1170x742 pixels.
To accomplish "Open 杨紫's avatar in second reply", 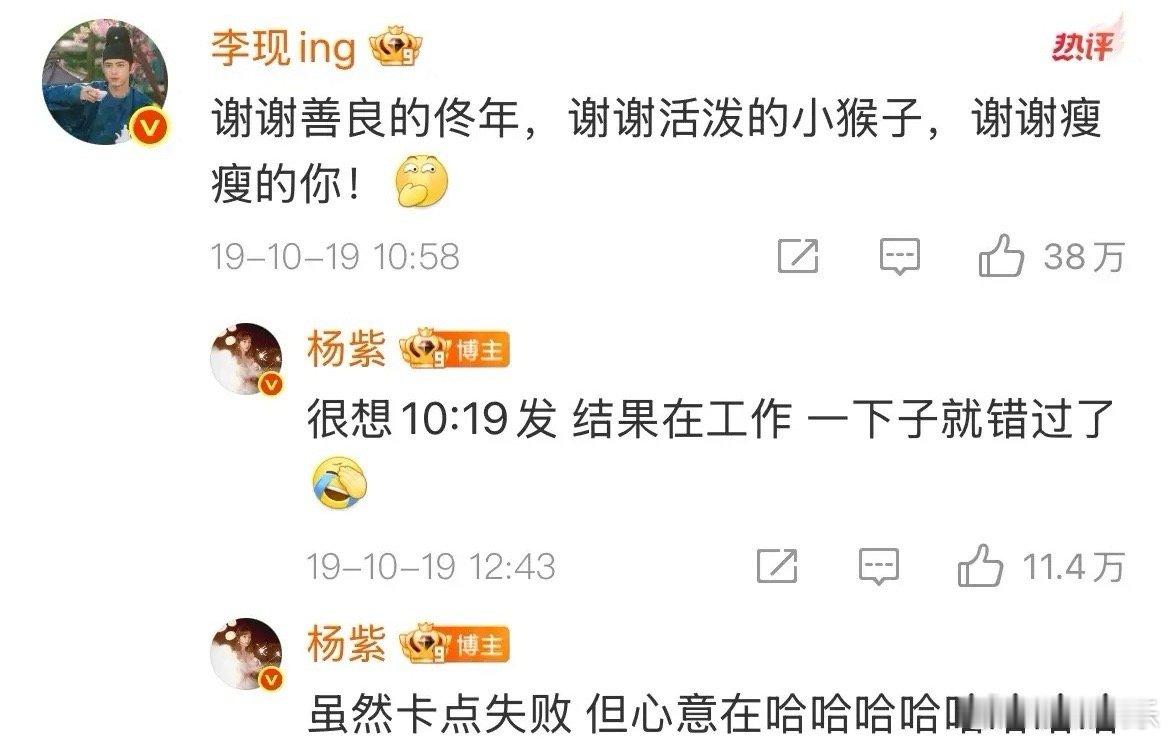I will pos(248,653).
